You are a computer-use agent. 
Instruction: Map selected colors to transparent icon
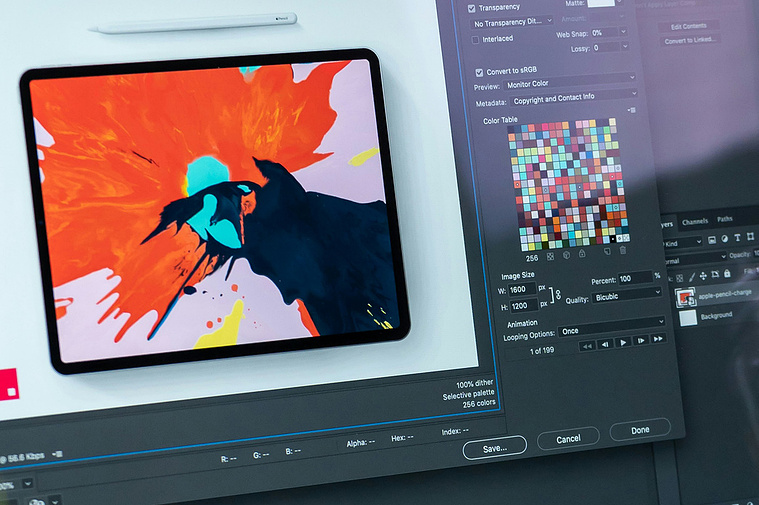coord(550,257)
